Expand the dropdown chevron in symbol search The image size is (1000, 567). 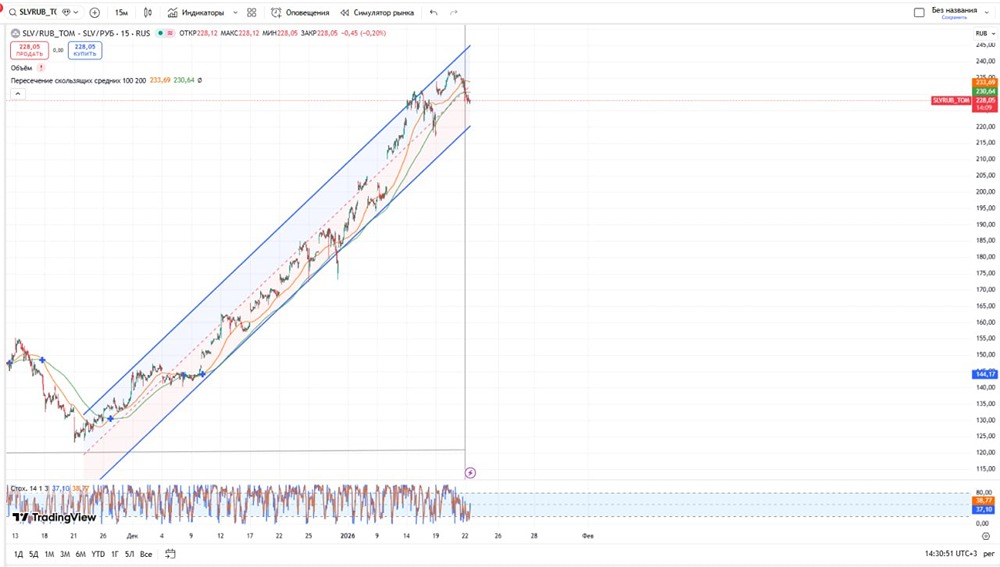tap(76, 12)
